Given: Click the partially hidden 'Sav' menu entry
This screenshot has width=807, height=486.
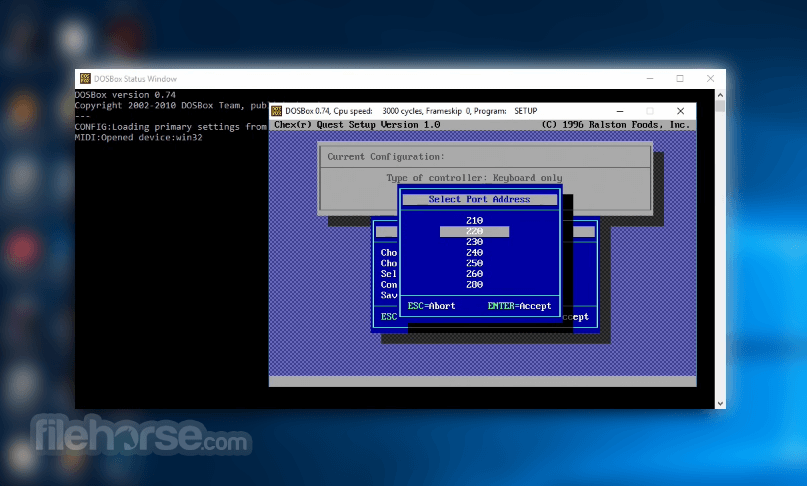Looking at the screenshot, I should 389,296.
